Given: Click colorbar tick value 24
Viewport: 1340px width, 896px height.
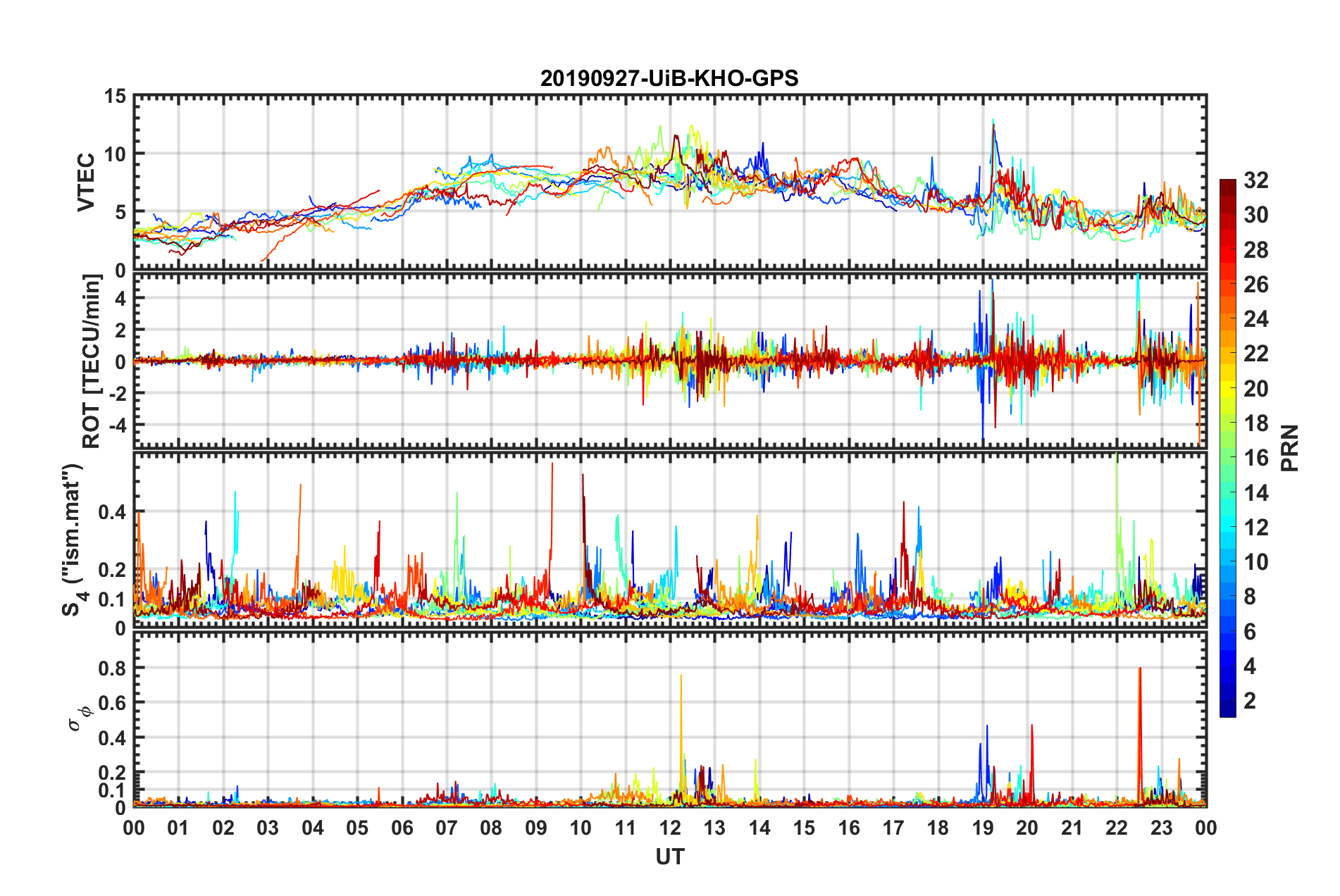Looking at the screenshot, I should click(1255, 319).
